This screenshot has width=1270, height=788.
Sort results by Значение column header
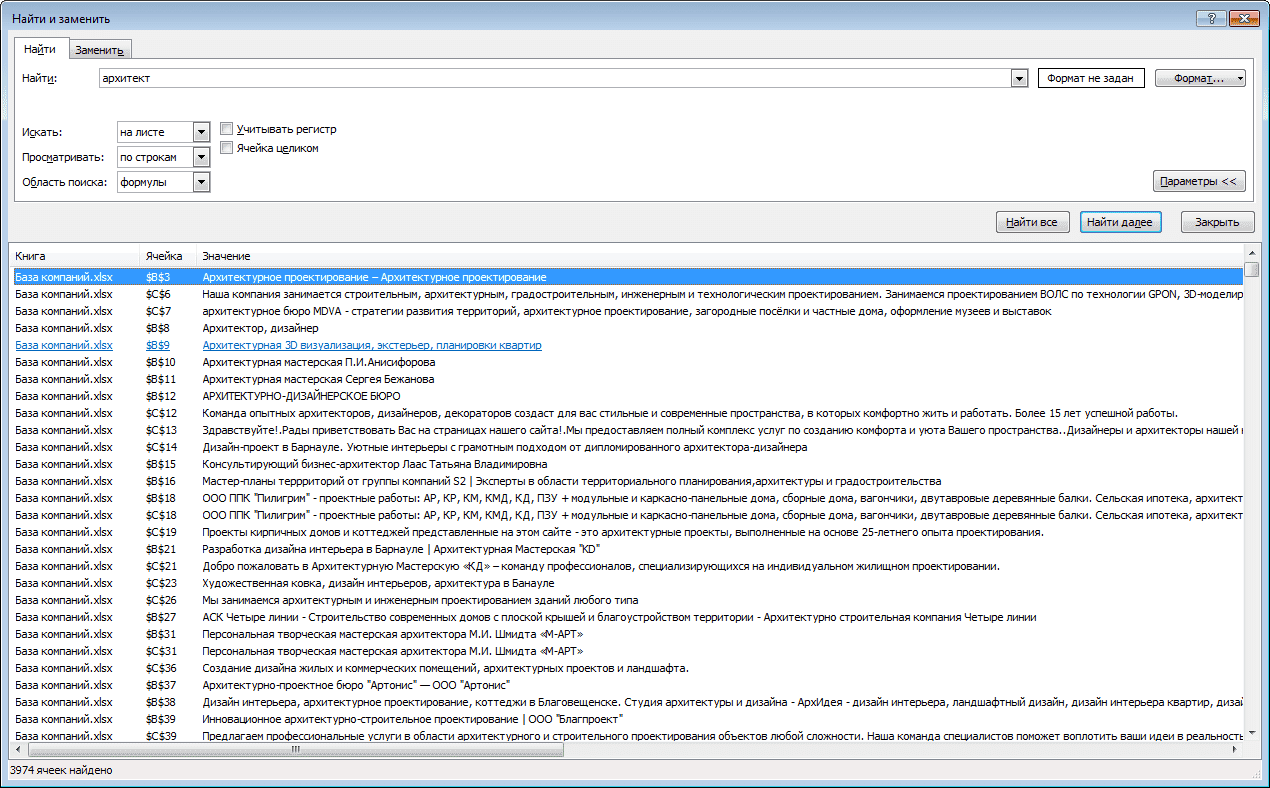[719, 256]
